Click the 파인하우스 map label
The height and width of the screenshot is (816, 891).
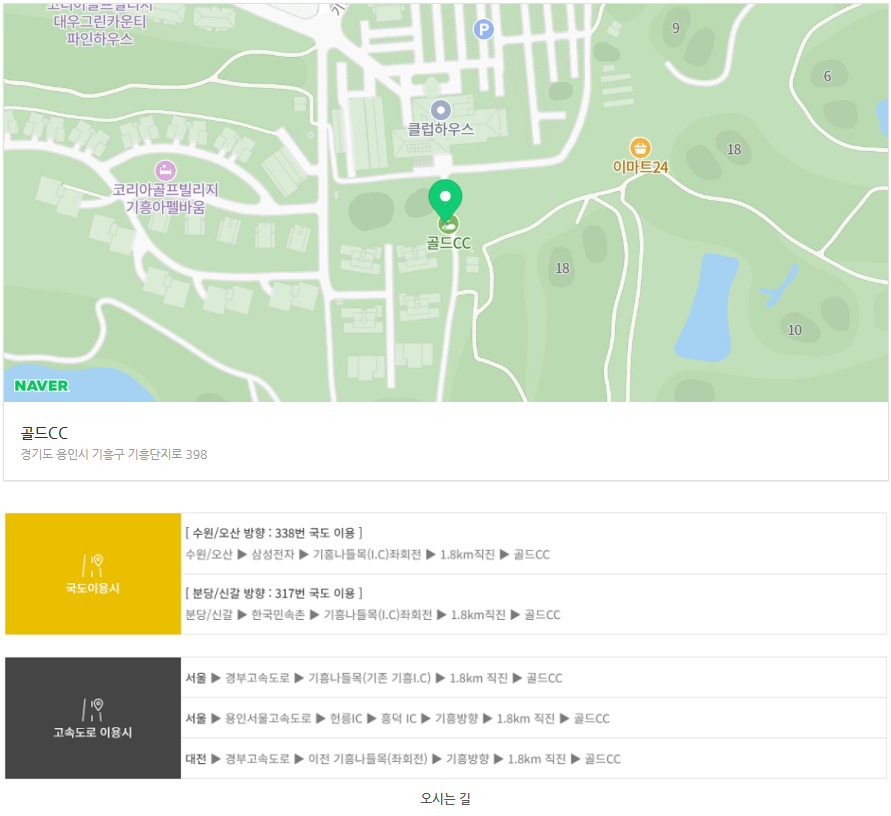click(99, 39)
